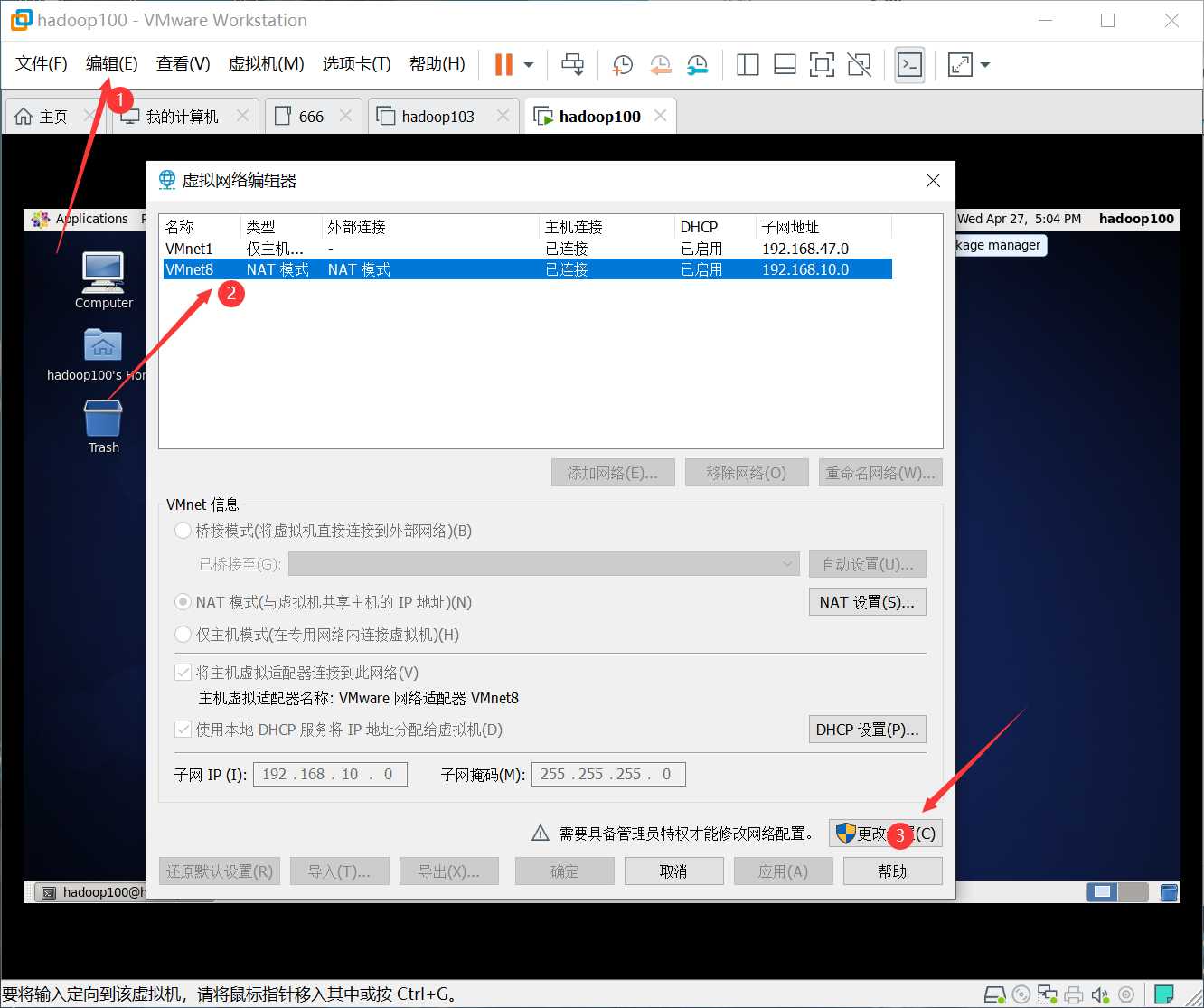Image resolution: width=1204 pixels, height=1008 pixels.
Task: Expand the stretch guest dropdown arrow
Action: pyautogui.click(x=985, y=65)
